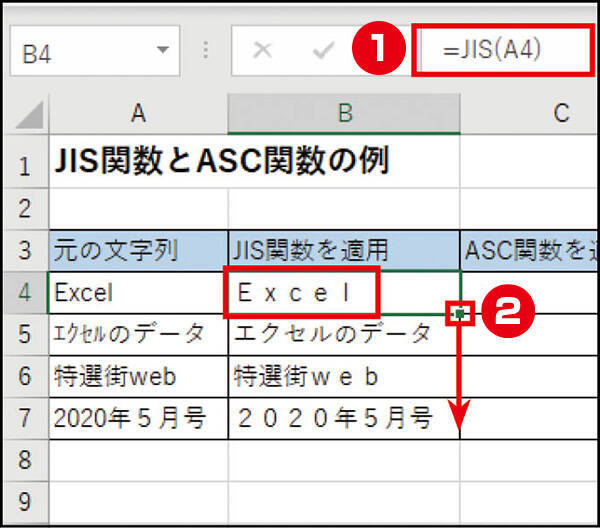
Task: Select cell A6 containing 特選街web
Action: coord(138,376)
